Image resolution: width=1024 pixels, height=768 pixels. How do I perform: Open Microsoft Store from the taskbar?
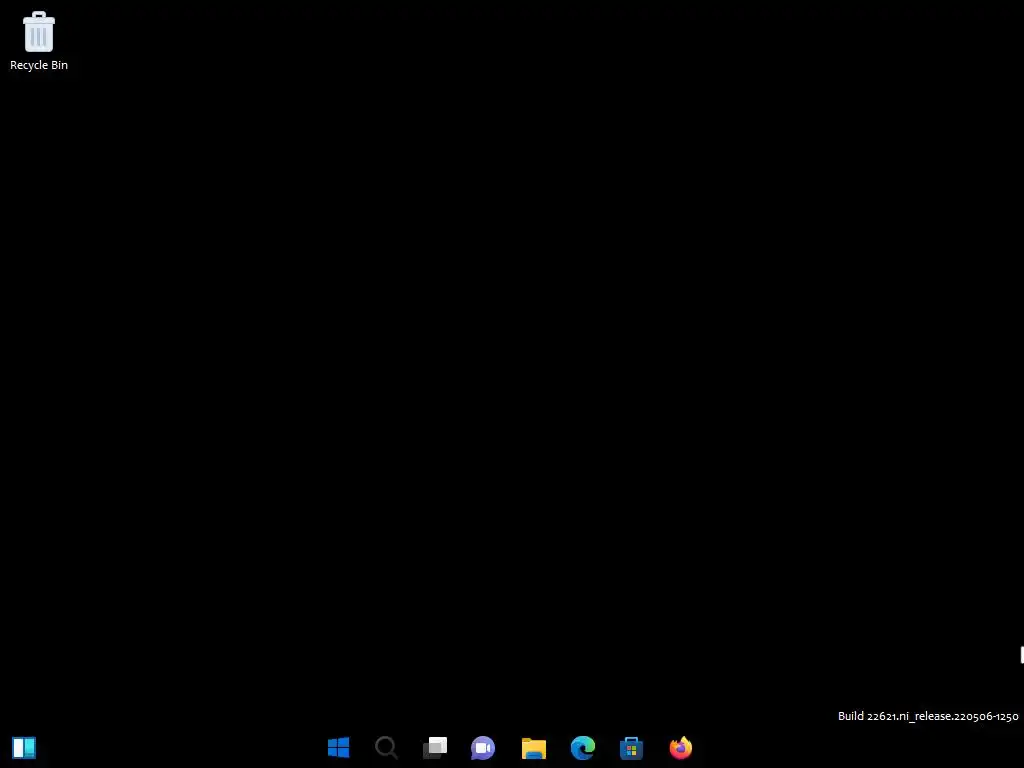tap(632, 748)
